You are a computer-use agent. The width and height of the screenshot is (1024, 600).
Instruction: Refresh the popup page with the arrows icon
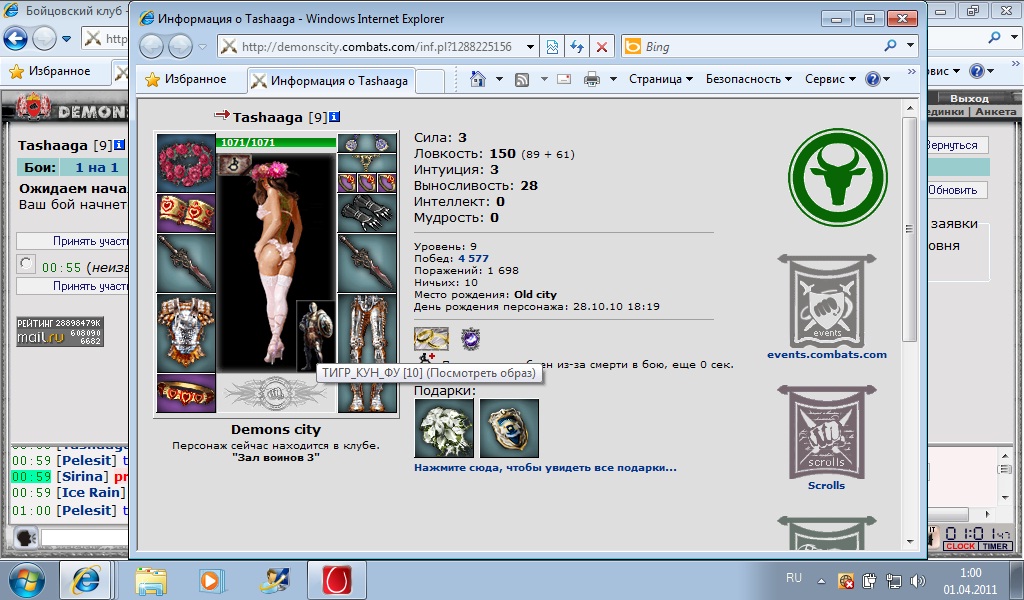click(x=577, y=46)
